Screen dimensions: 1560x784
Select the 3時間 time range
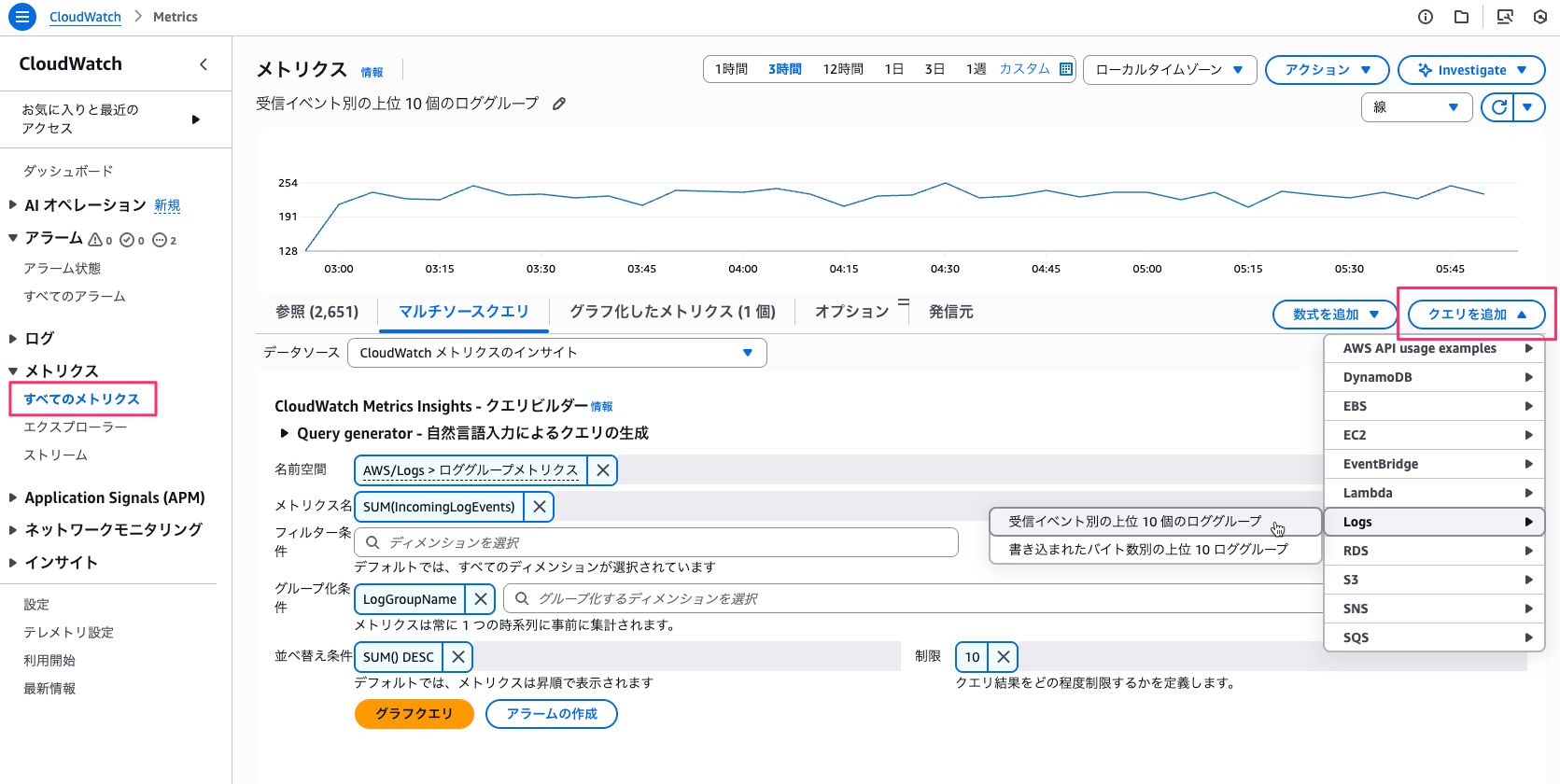(785, 69)
